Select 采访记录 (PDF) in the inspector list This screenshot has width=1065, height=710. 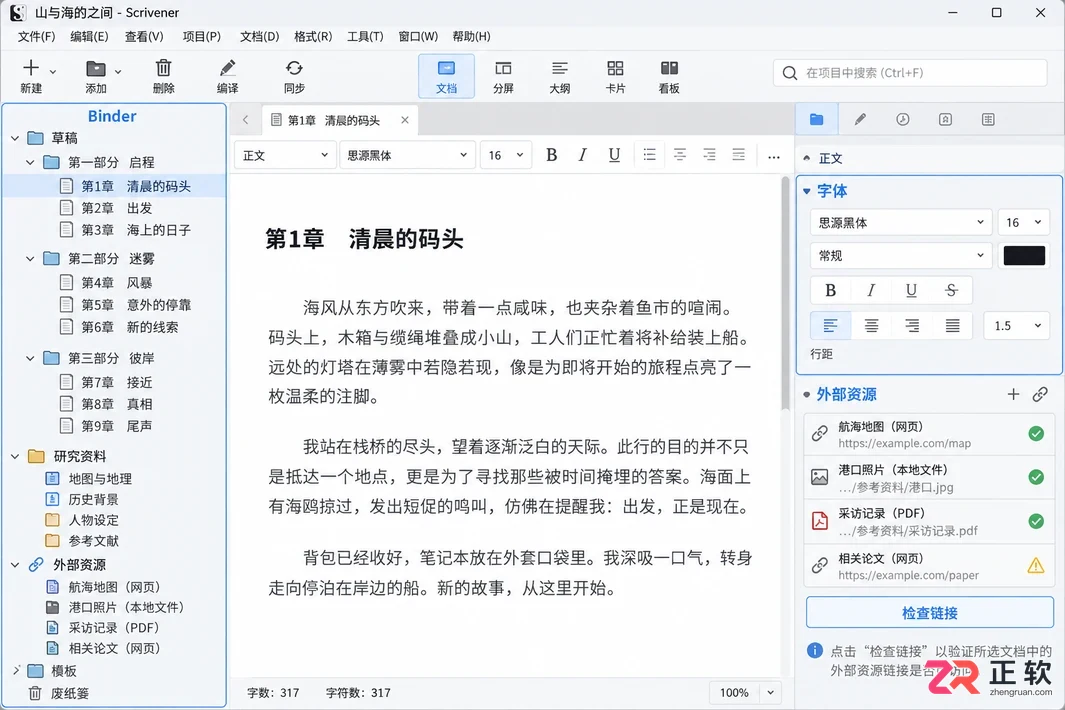pos(928,522)
